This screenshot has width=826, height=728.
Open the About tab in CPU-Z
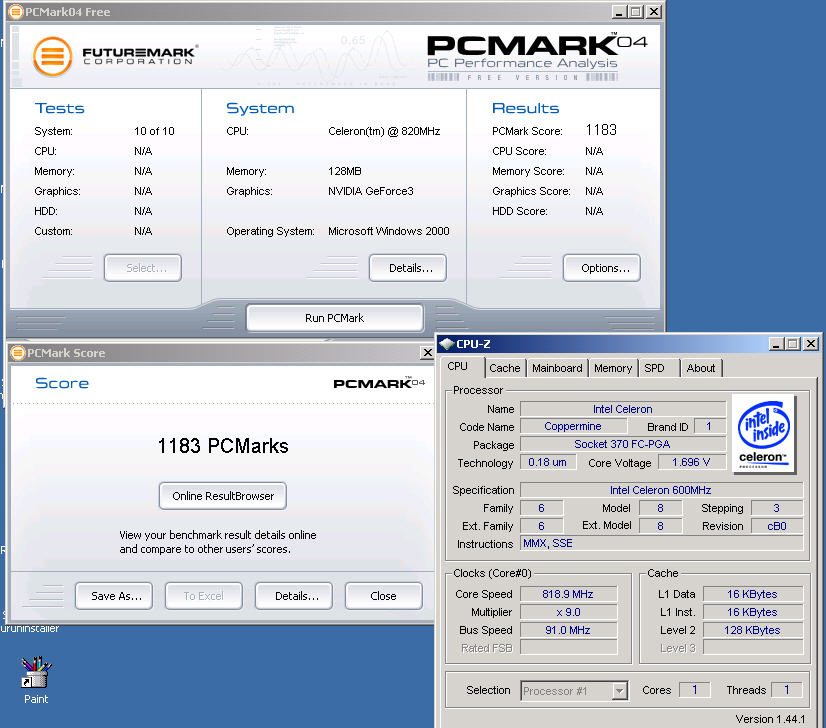[701, 368]
